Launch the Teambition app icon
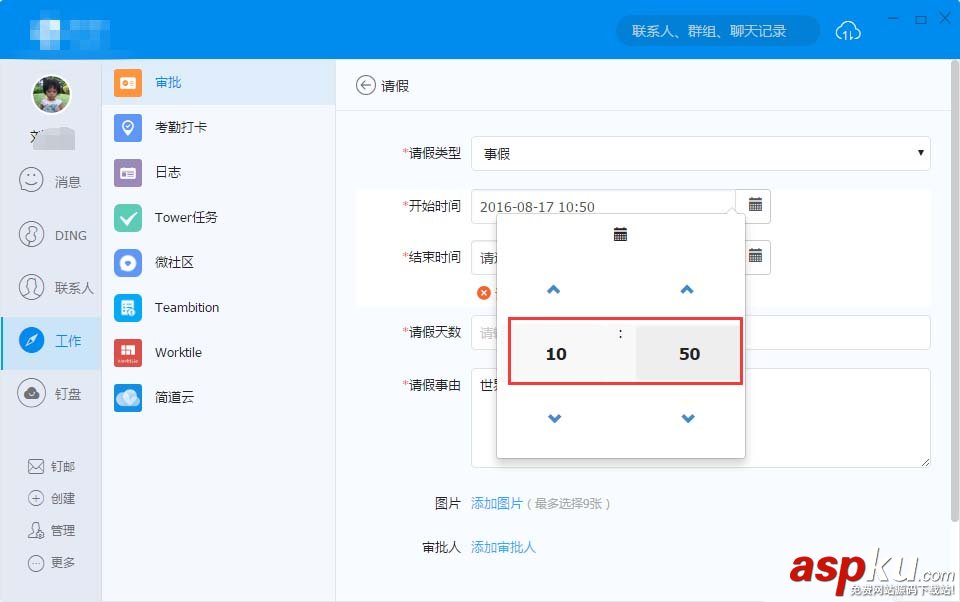 [x=128, y=307]
